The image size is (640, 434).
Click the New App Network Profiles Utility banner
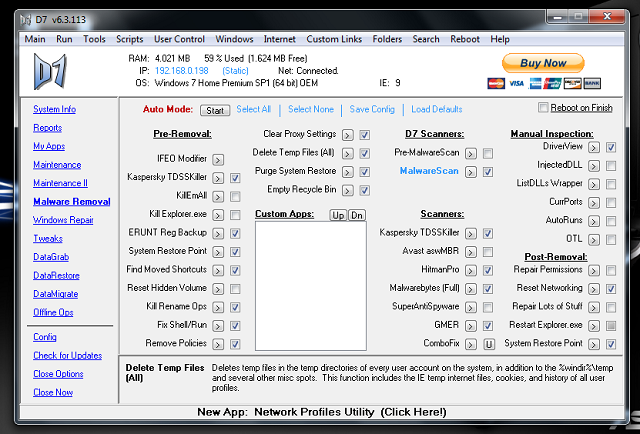click(x=322, y=412)
